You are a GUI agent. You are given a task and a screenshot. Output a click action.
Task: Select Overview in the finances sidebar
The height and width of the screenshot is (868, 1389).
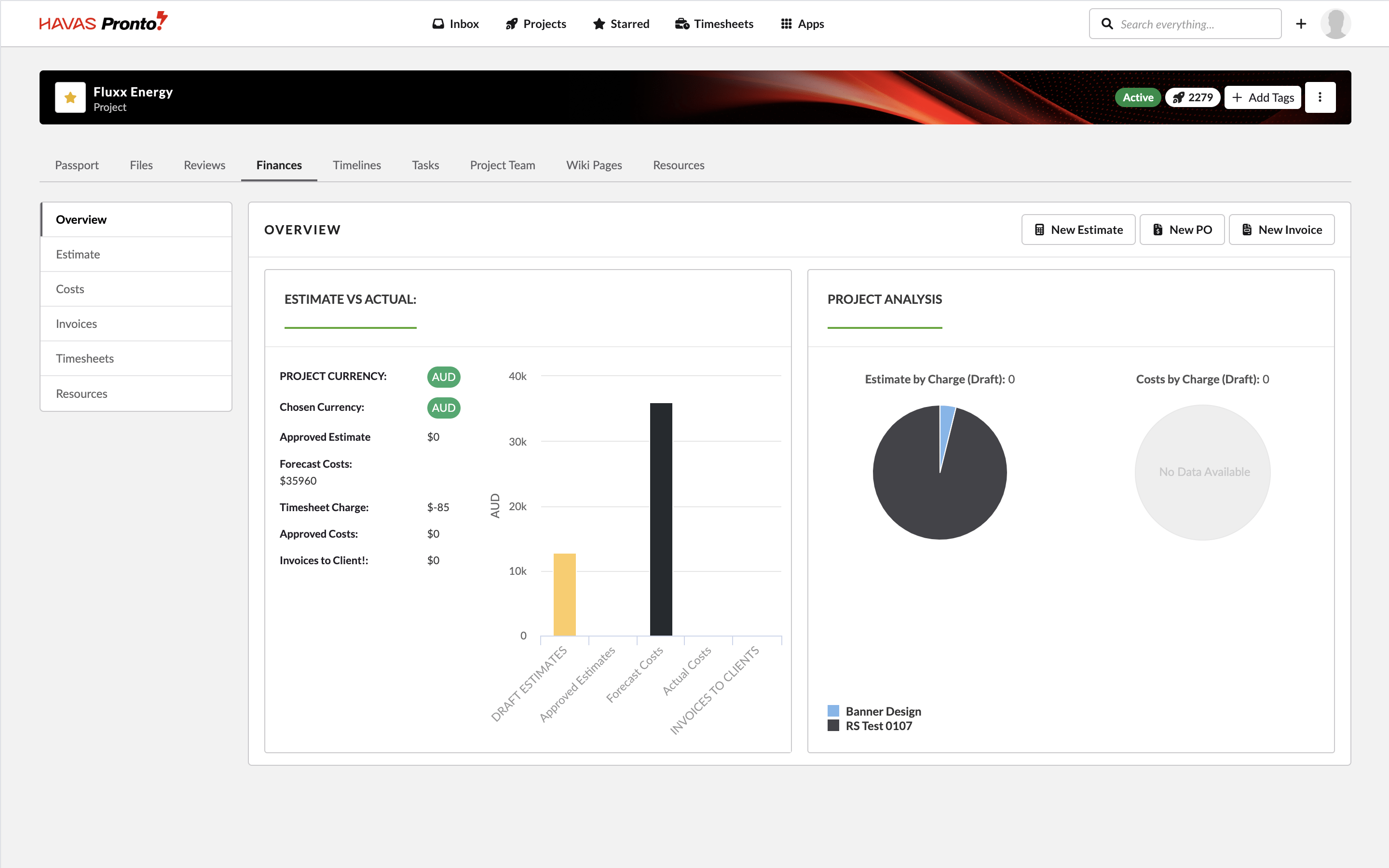click(136, 220)
